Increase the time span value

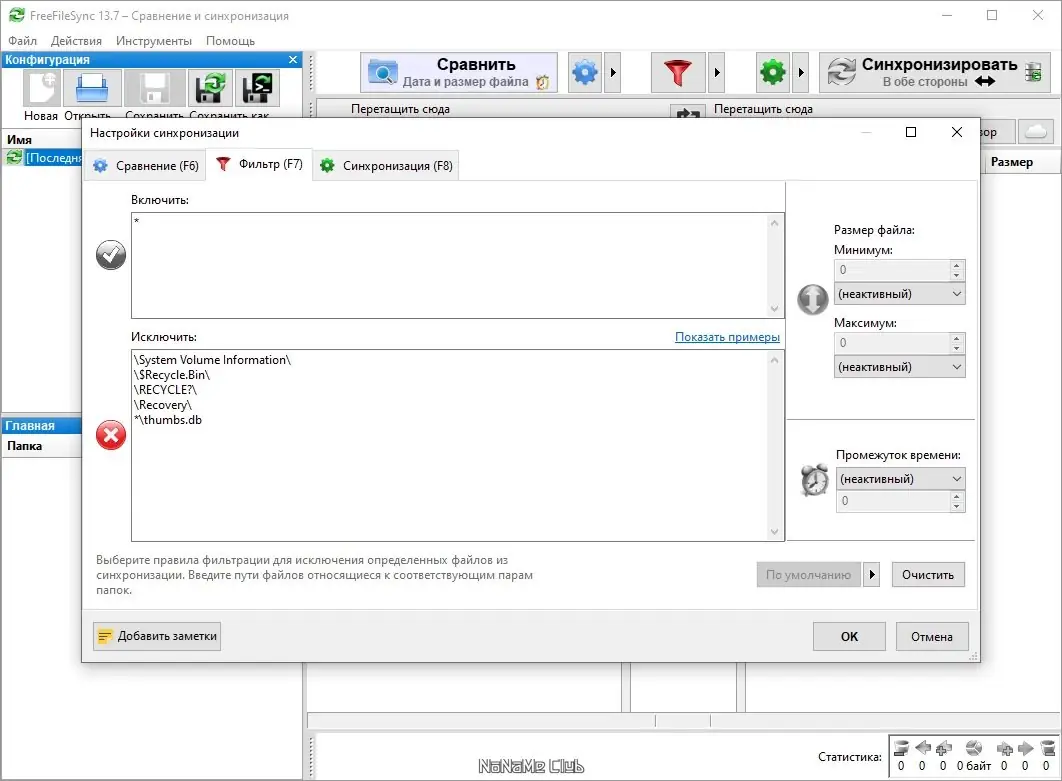coord(956,497)
